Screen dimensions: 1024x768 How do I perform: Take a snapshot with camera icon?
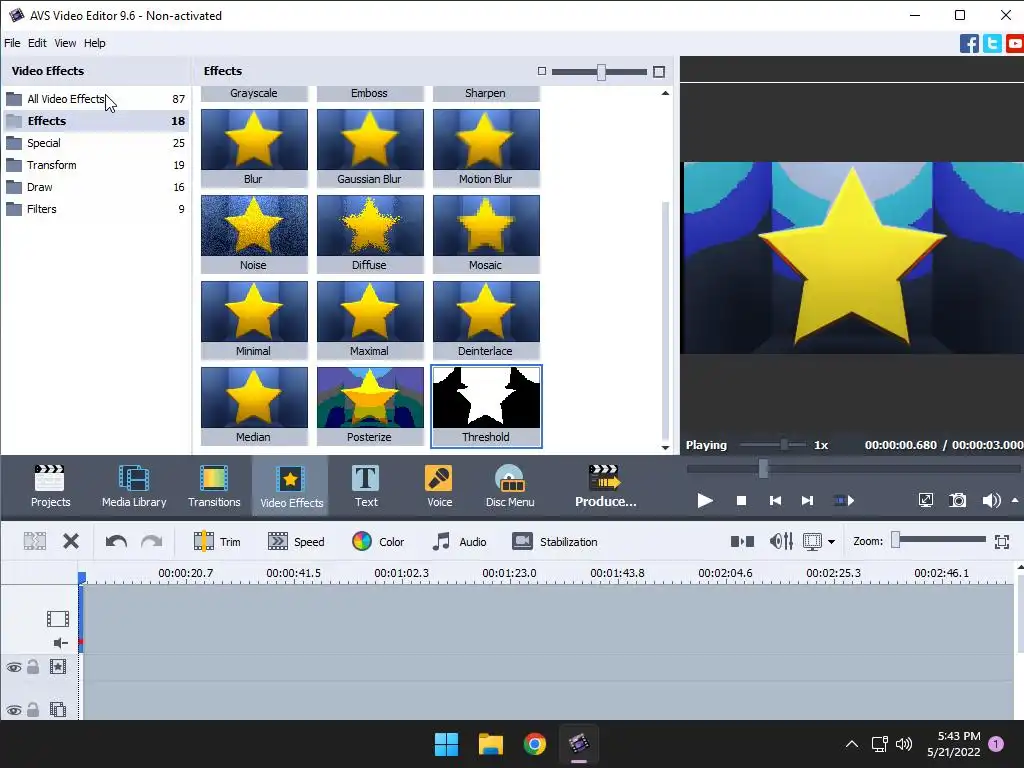pyautogui.click(x=957, y=501)
